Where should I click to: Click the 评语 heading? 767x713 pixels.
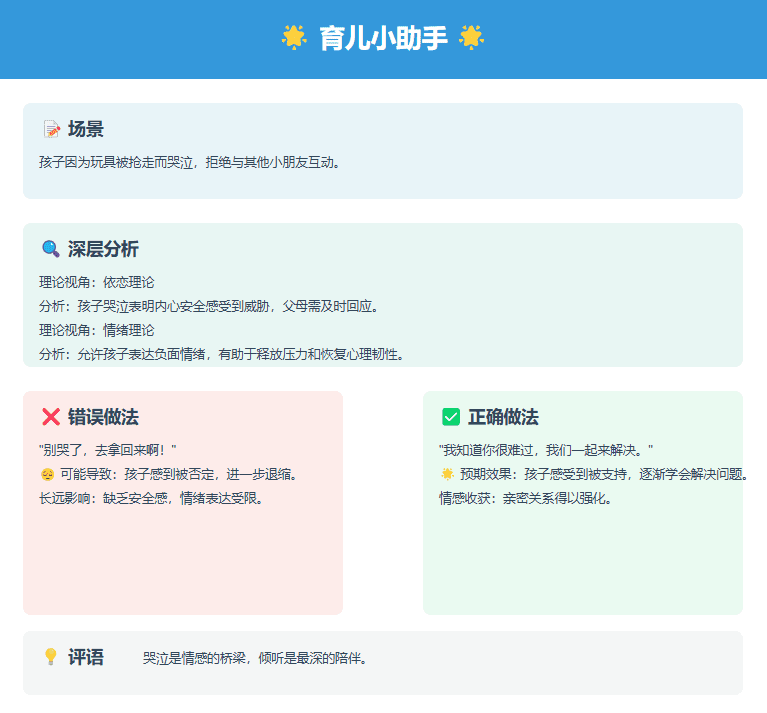(x=86, y=657)
